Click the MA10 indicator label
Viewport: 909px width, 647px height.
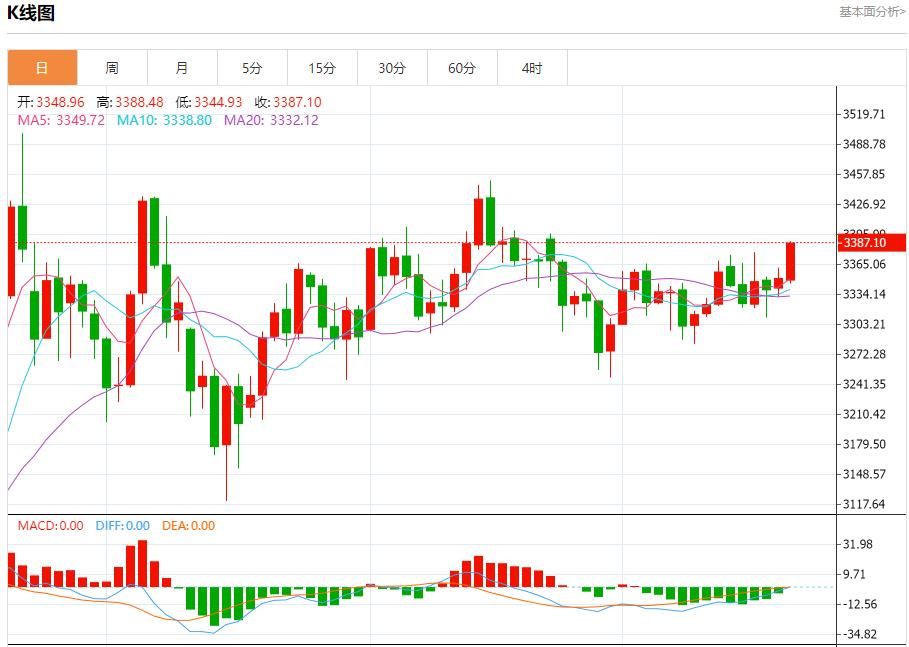pos(164,120)
